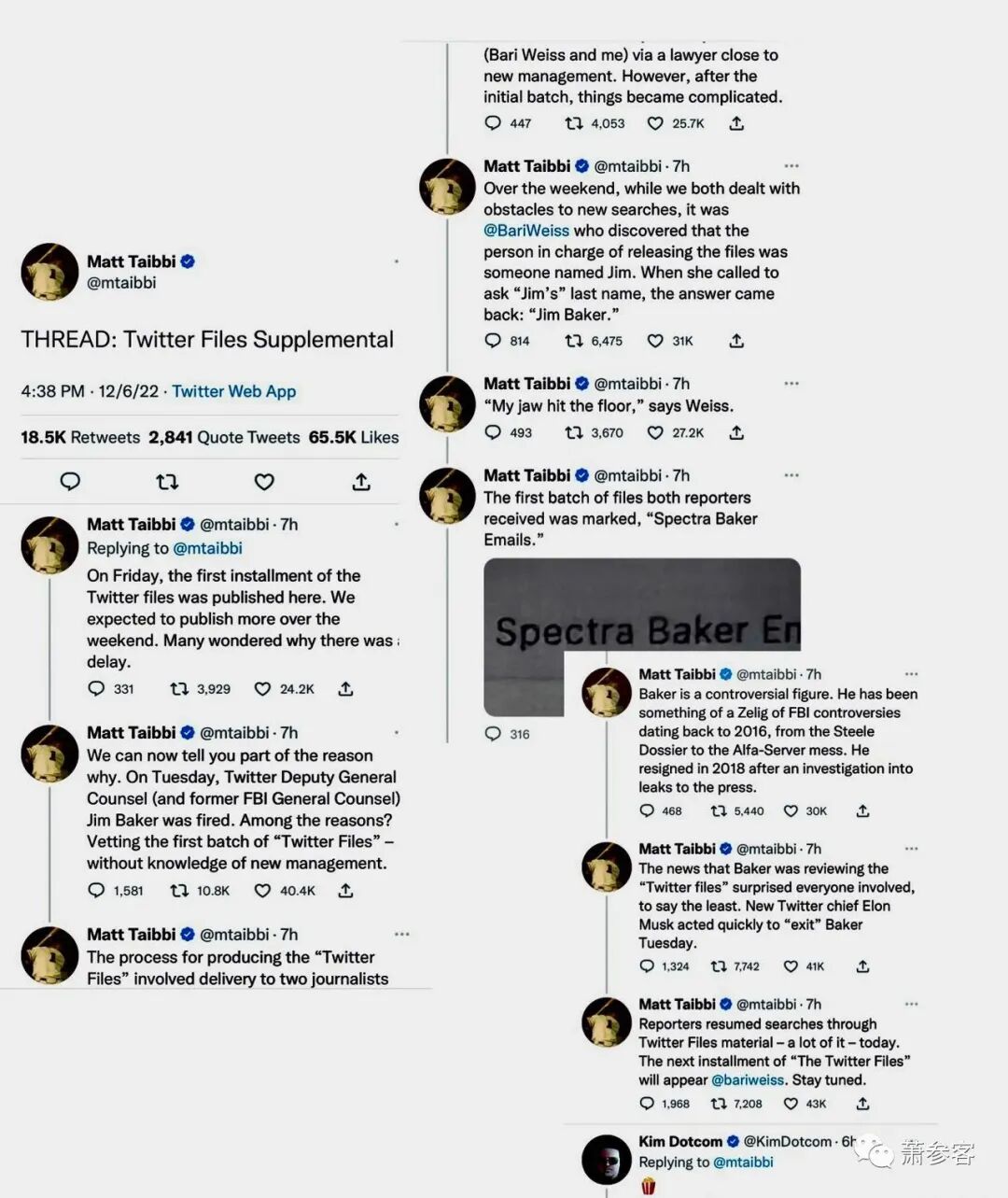This screenshot has width=1008, height=1198.
Task: Open Kim Dotcom's profile avatar
Action: point(607,1160)
